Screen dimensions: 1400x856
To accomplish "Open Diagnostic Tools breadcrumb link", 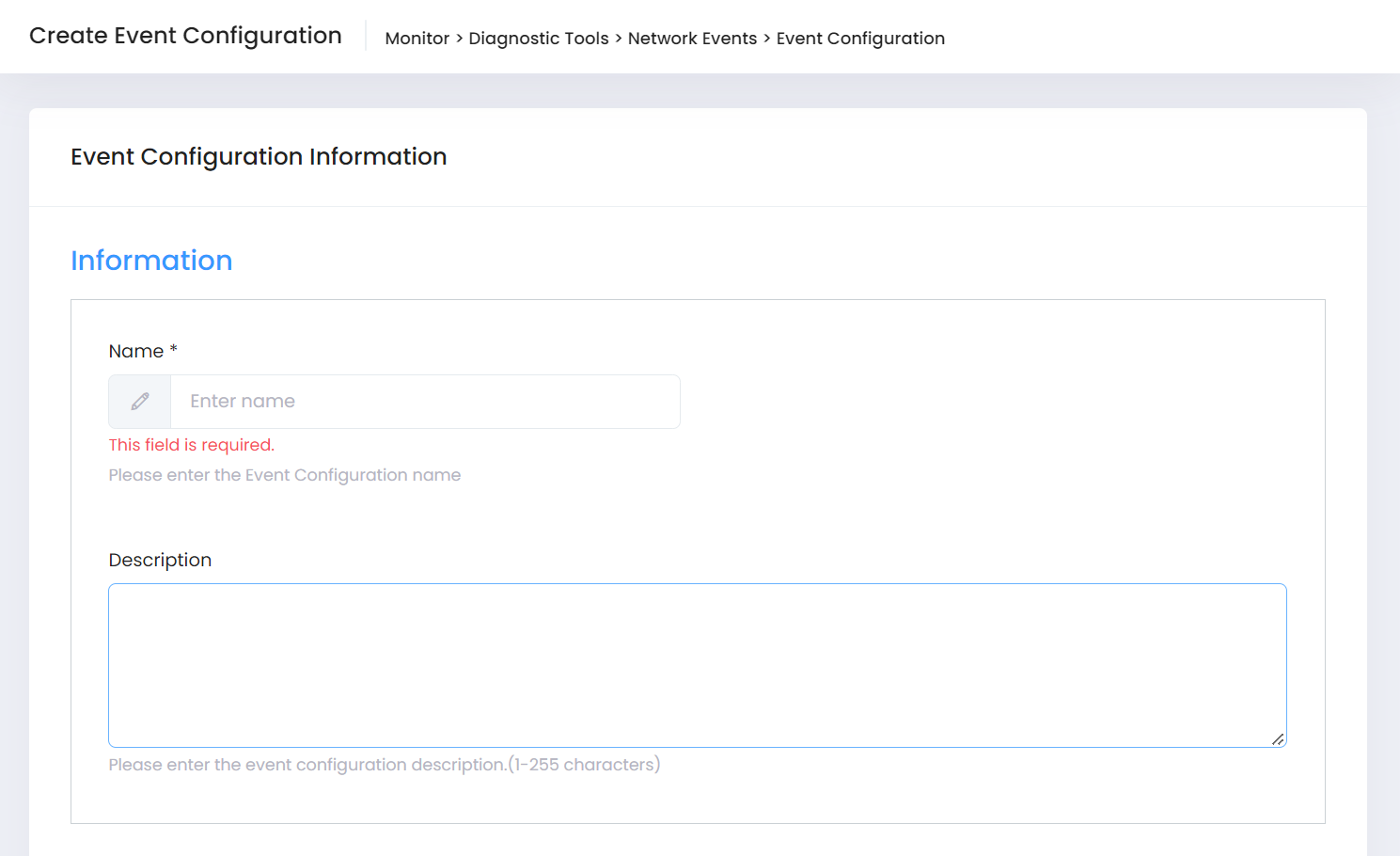I will (x=538, y=39).
